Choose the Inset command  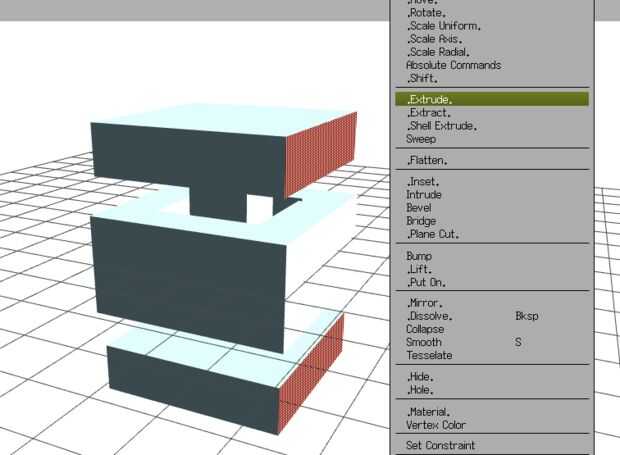492,181
